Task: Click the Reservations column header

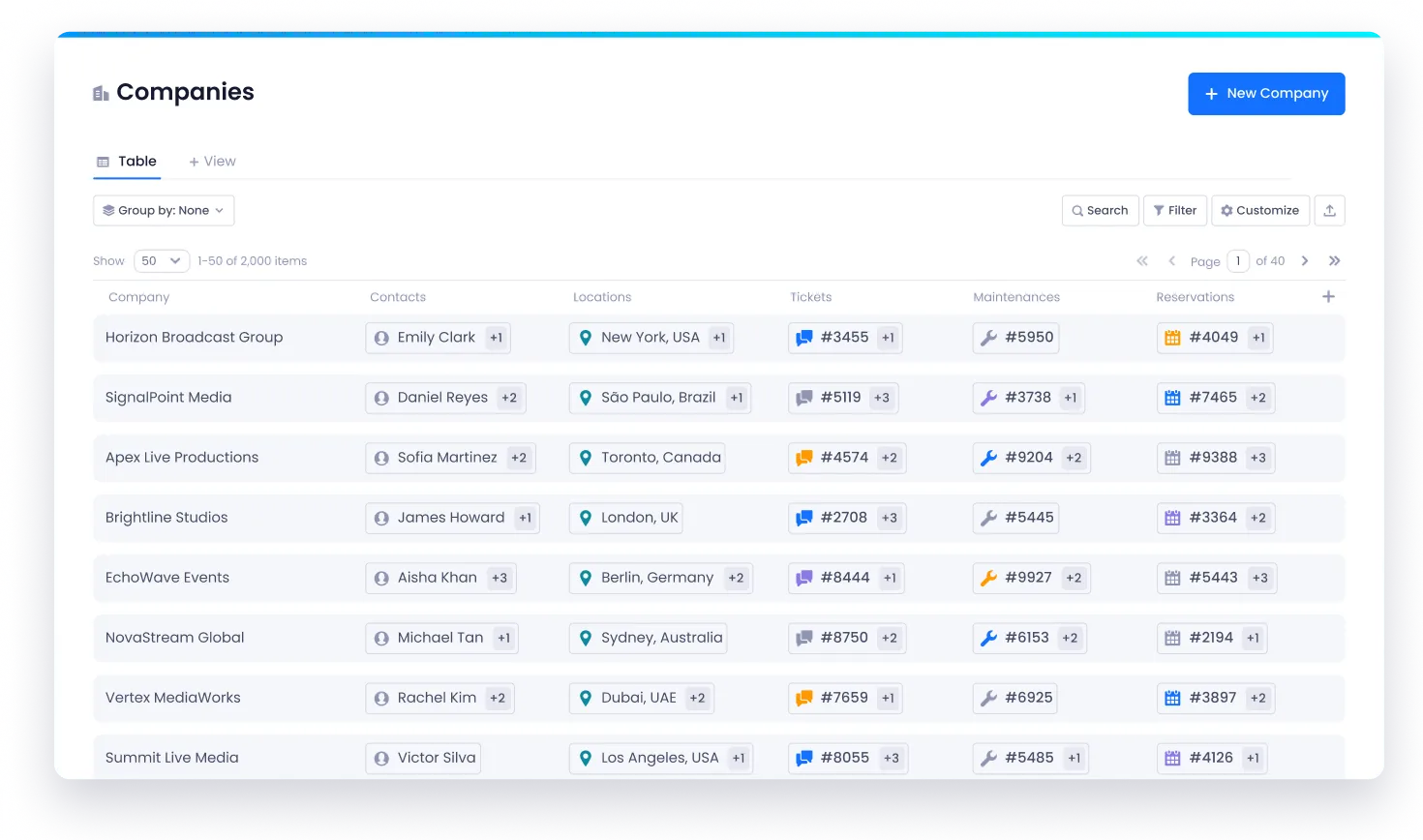Action: click(x=1196, y=297)
